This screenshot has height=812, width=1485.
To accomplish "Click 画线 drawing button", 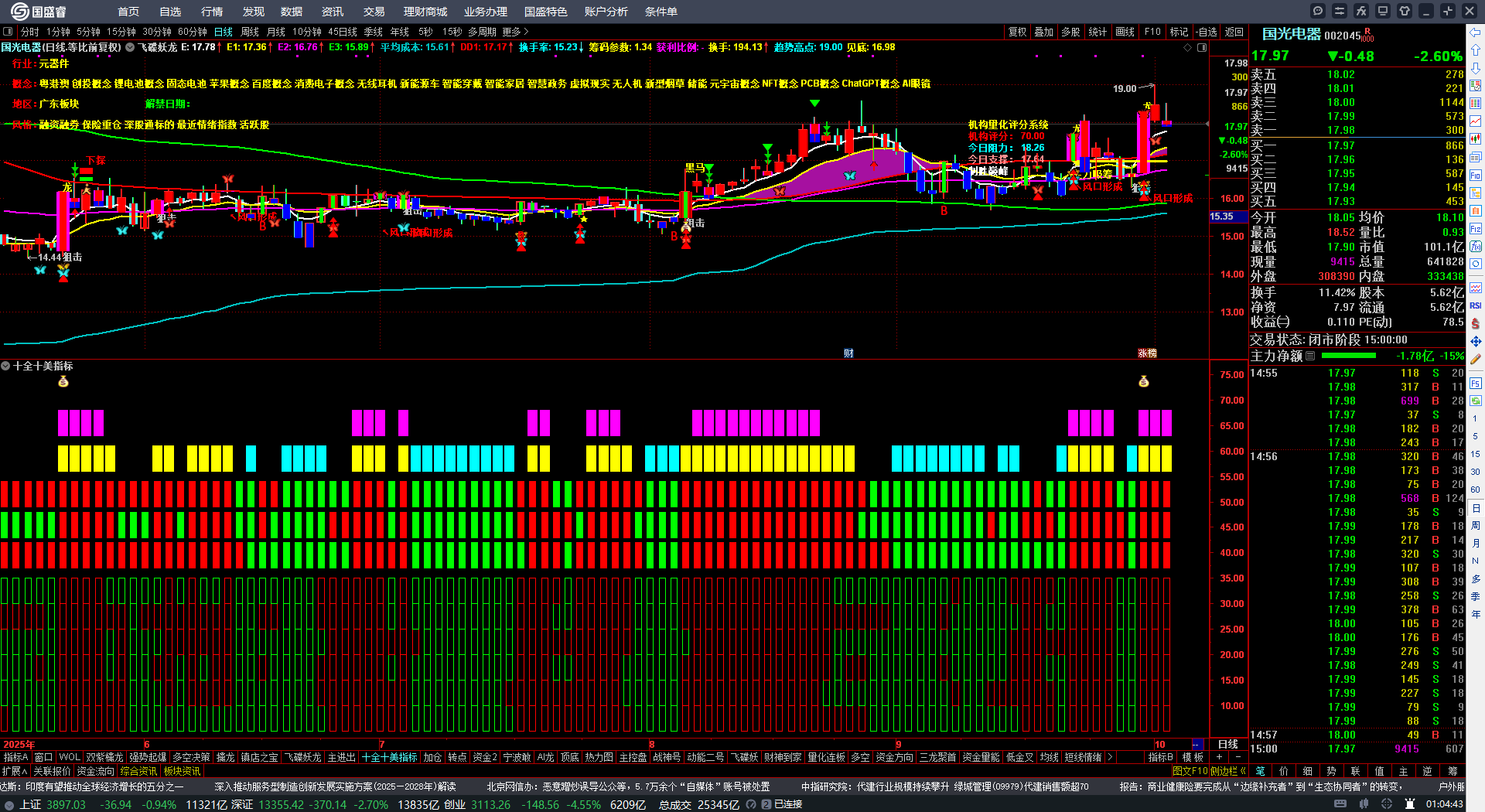I will 1125,32.
